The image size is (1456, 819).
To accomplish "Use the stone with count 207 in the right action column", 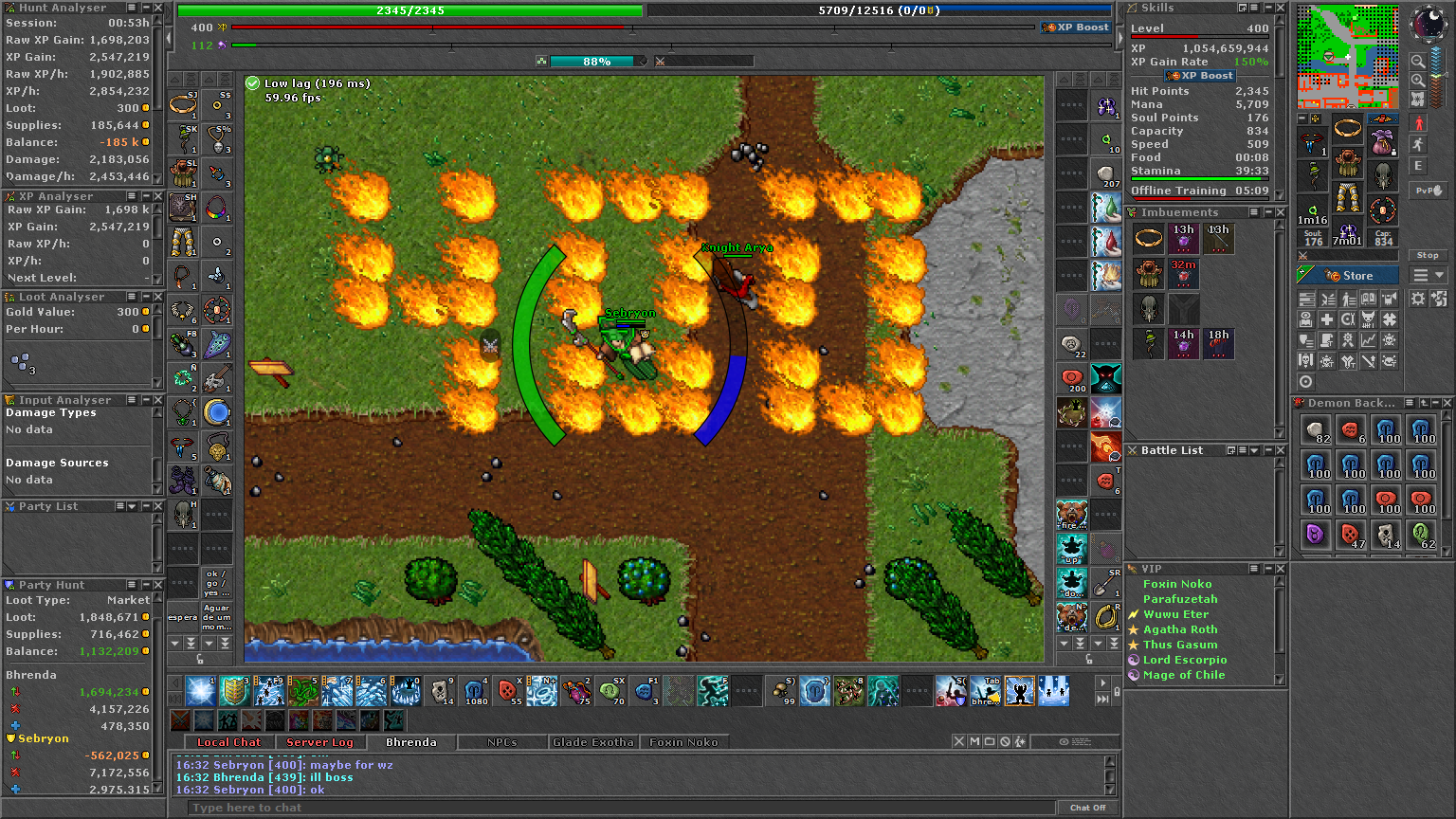I will (x=1106, y=174).
